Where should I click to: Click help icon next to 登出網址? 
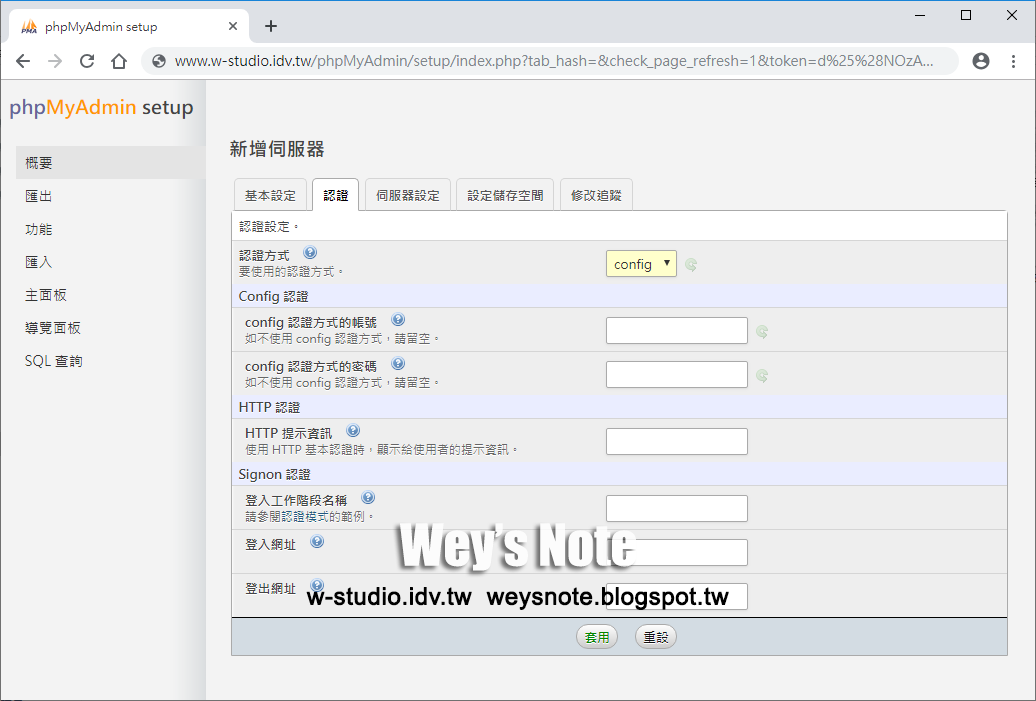pos(317,585)
